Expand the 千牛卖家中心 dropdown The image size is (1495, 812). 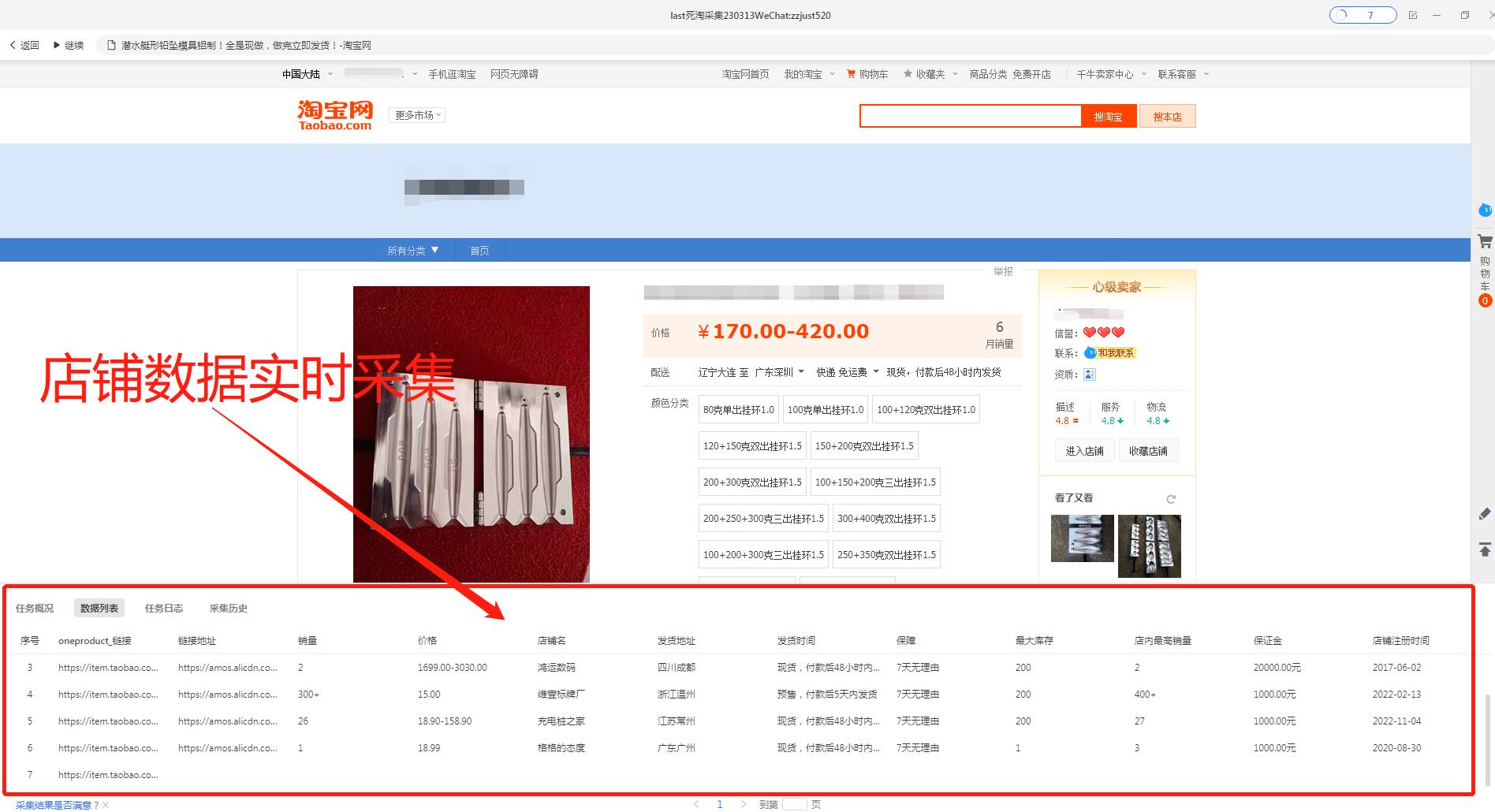[1109, 73]
